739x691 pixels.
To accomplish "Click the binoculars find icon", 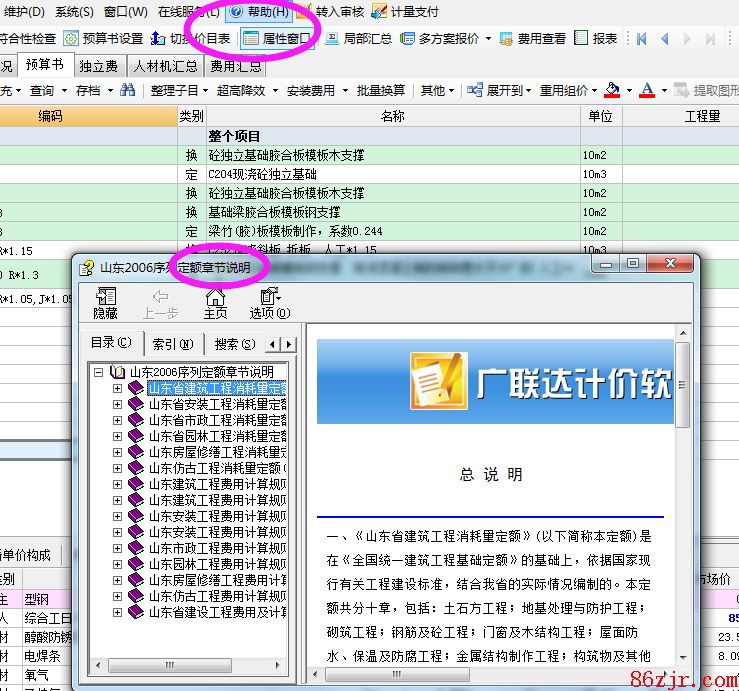I will point(127,90).
